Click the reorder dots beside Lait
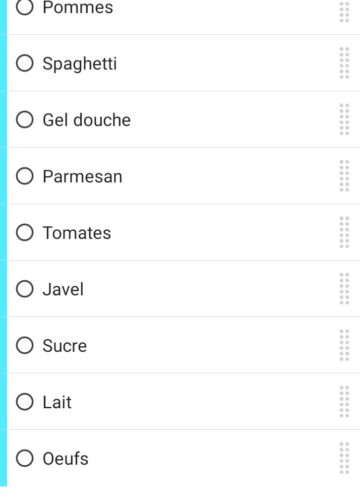This screenshot has height=504, width=360. [x=344, y=402]
